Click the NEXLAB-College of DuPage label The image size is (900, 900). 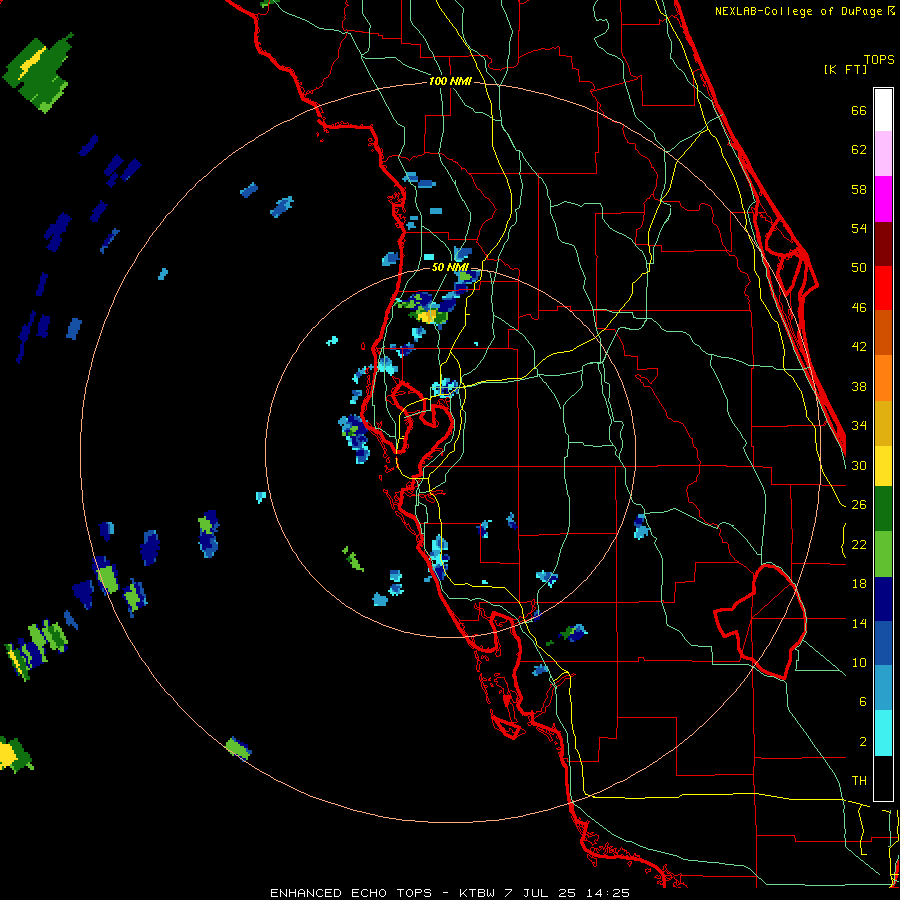pyautogui.click(x=800, y=11)
